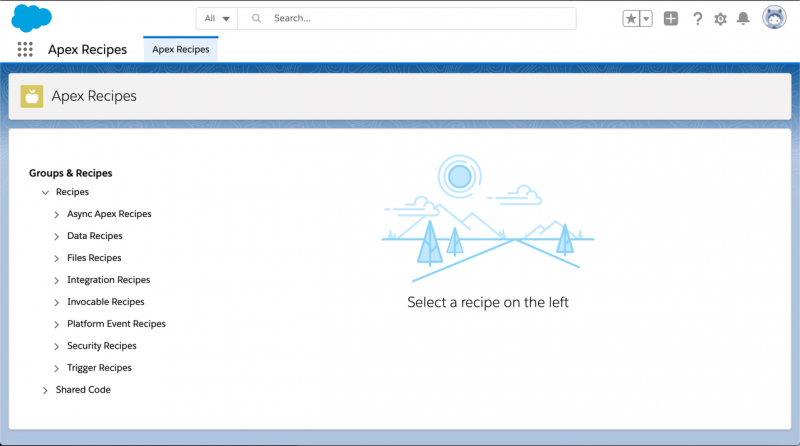
Task: Click the Favorites star icon
Action: [631, 19]
